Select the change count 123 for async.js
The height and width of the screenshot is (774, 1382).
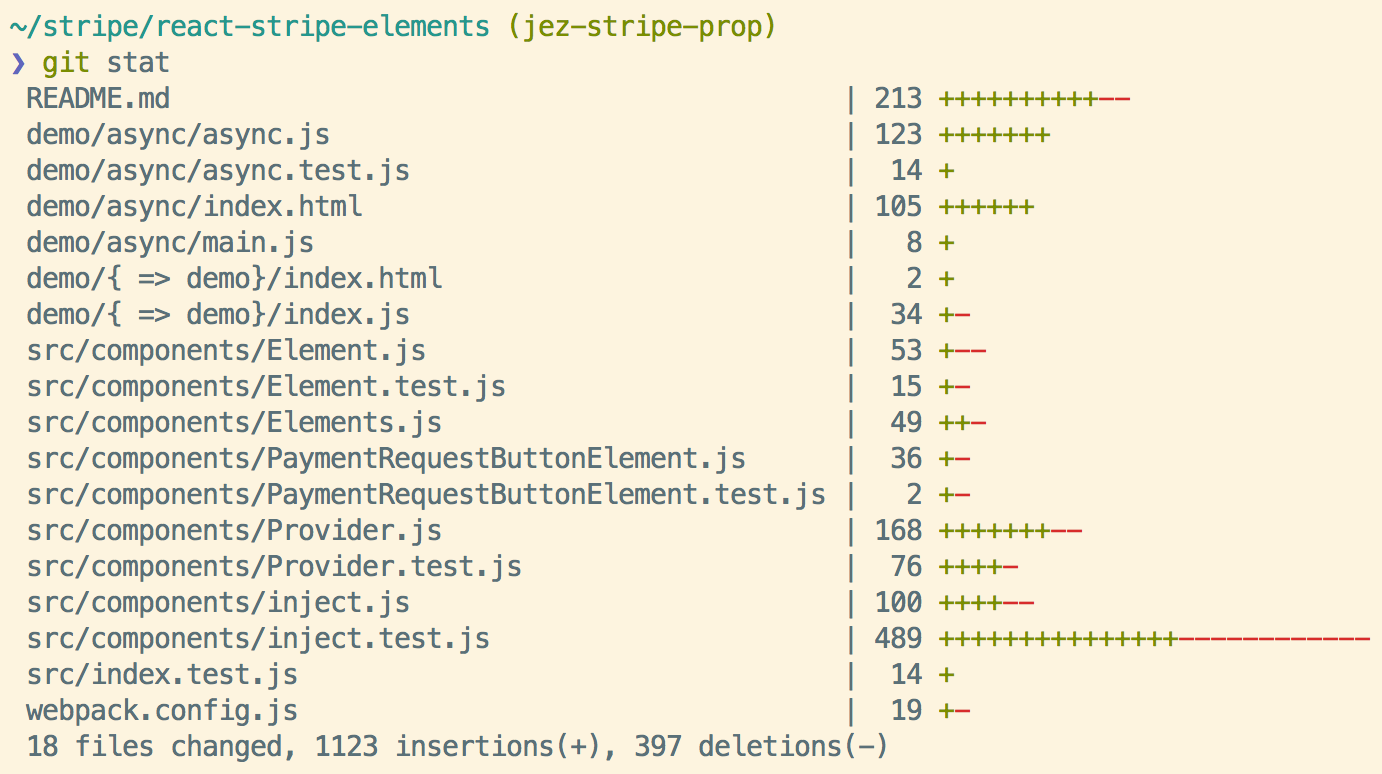898,135
